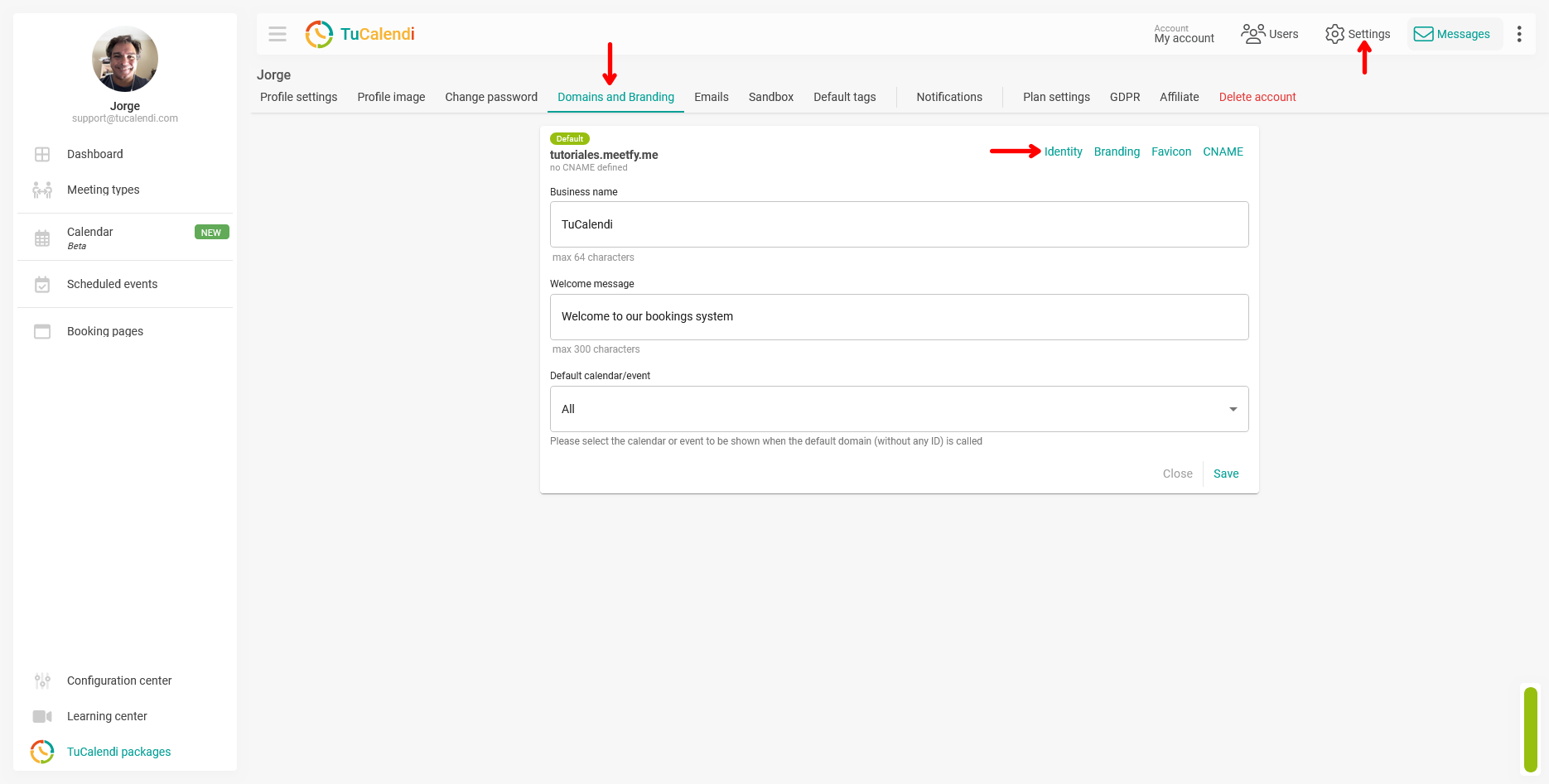This screenshot has height=784, width=1549.
Task: Click the Welcome message input field
Action: coord(900,317)
